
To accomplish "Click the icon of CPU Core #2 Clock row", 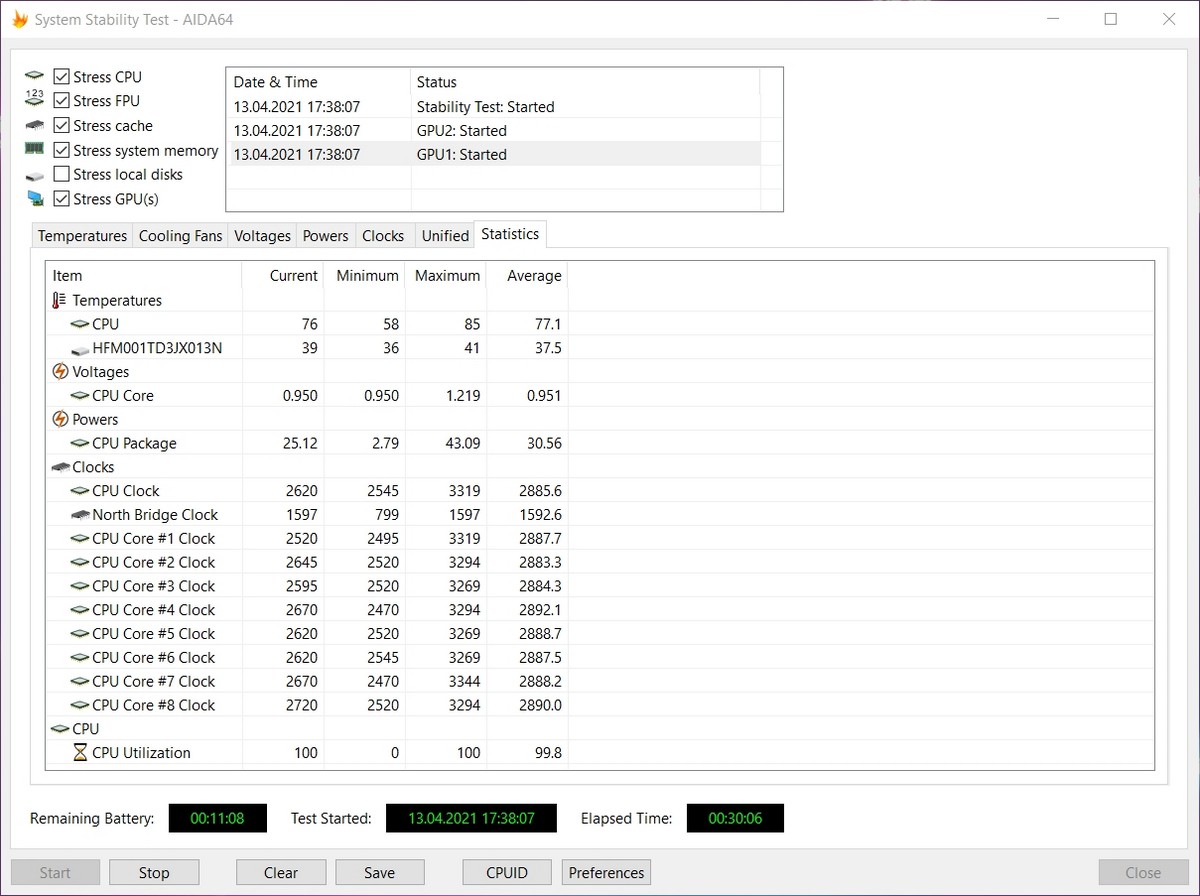I will 80,562.
